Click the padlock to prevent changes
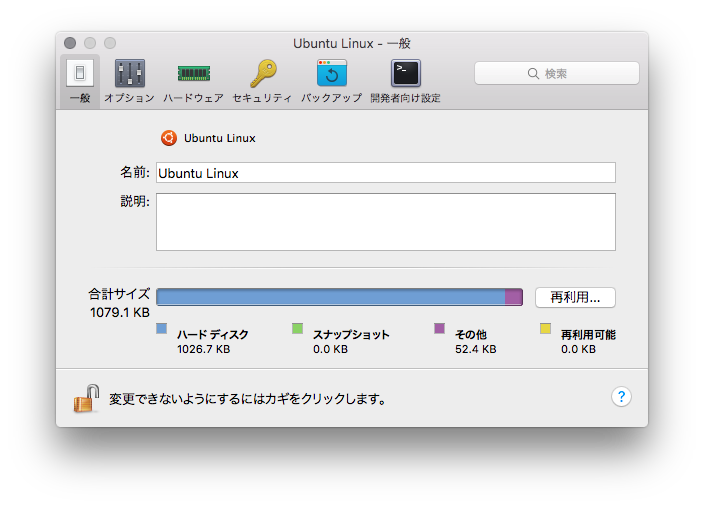The height and width of the screenshot is (507, 704). pyautogui.click(x=86, y=398)
